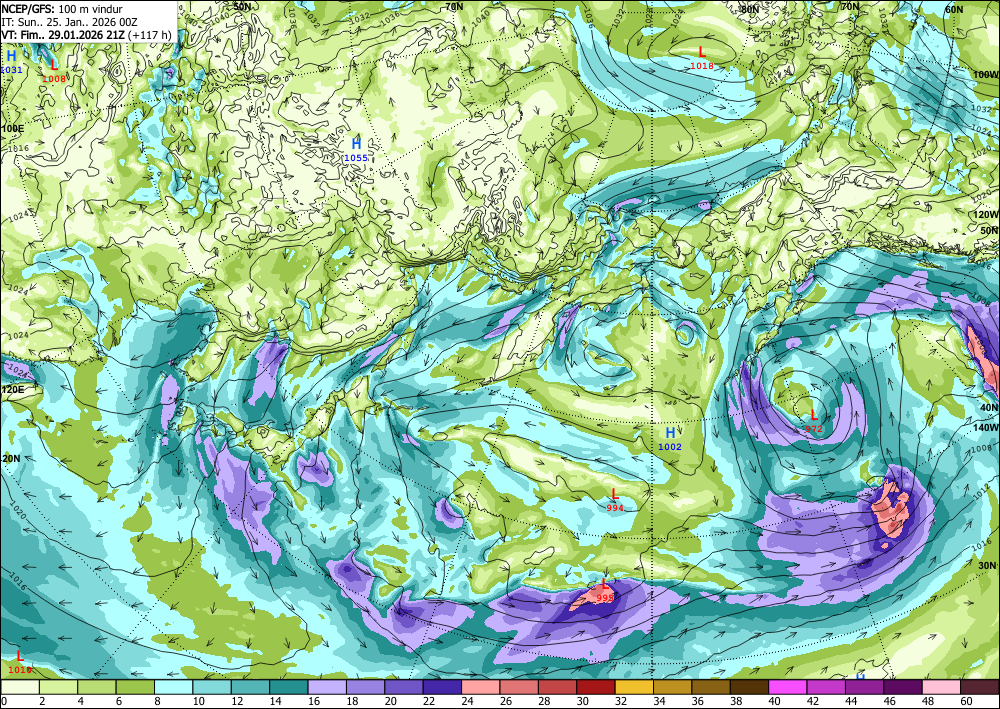Image resolution: width=1000 pixels, height=709 pixels.
Task: Pick the light pink 48–60 legend swatch
Action: (941, 687)
